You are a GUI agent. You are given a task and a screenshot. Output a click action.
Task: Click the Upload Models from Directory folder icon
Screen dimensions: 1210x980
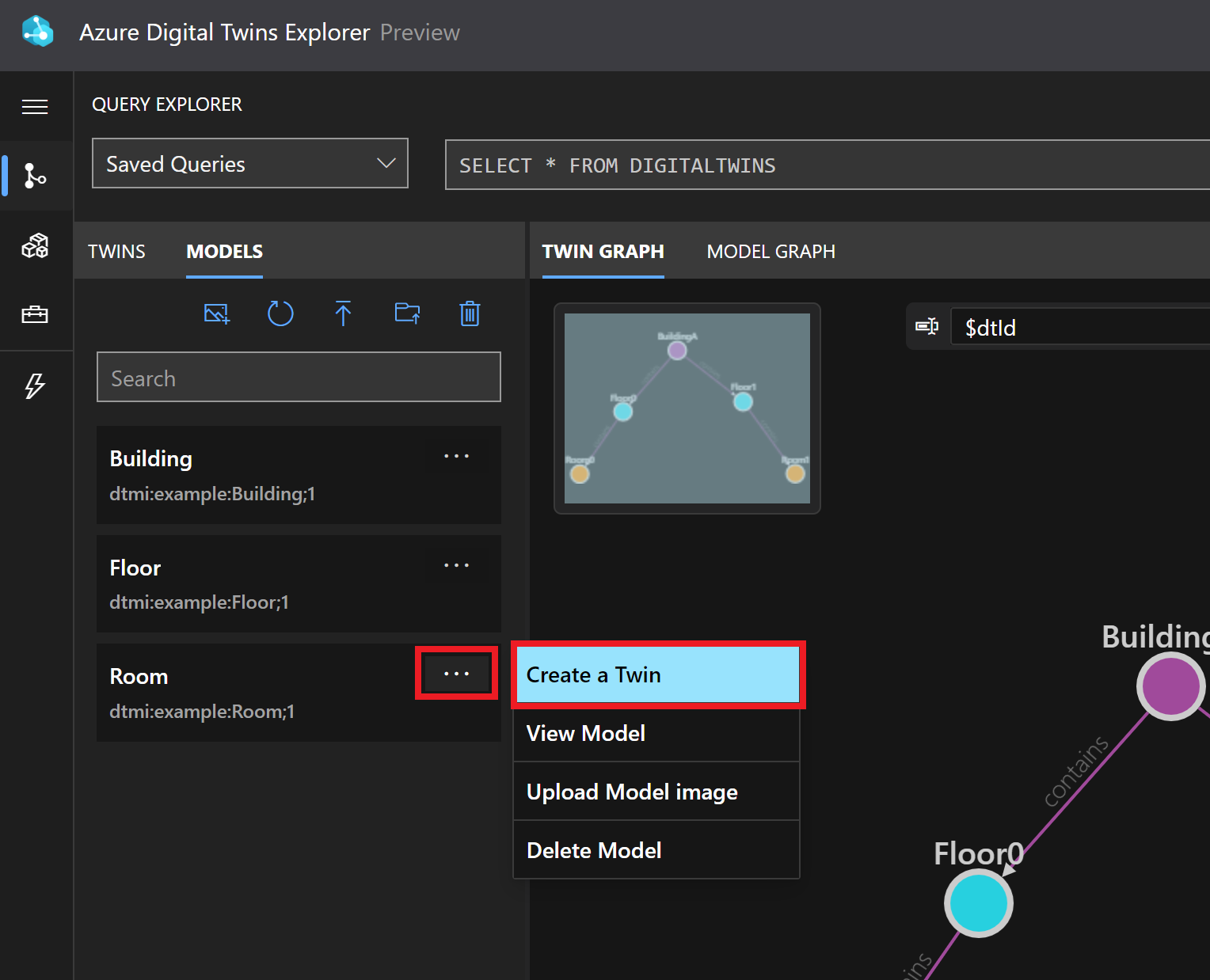(407, 313)
